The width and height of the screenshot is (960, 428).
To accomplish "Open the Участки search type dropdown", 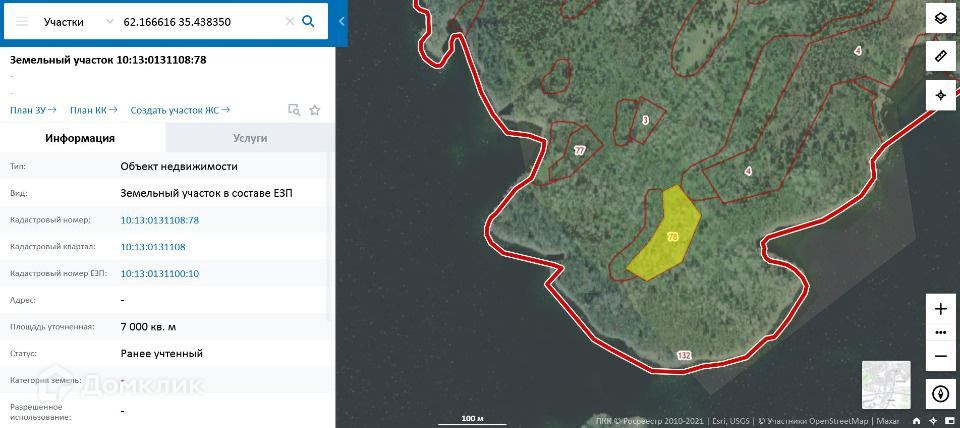I will (x=78, y=21).
